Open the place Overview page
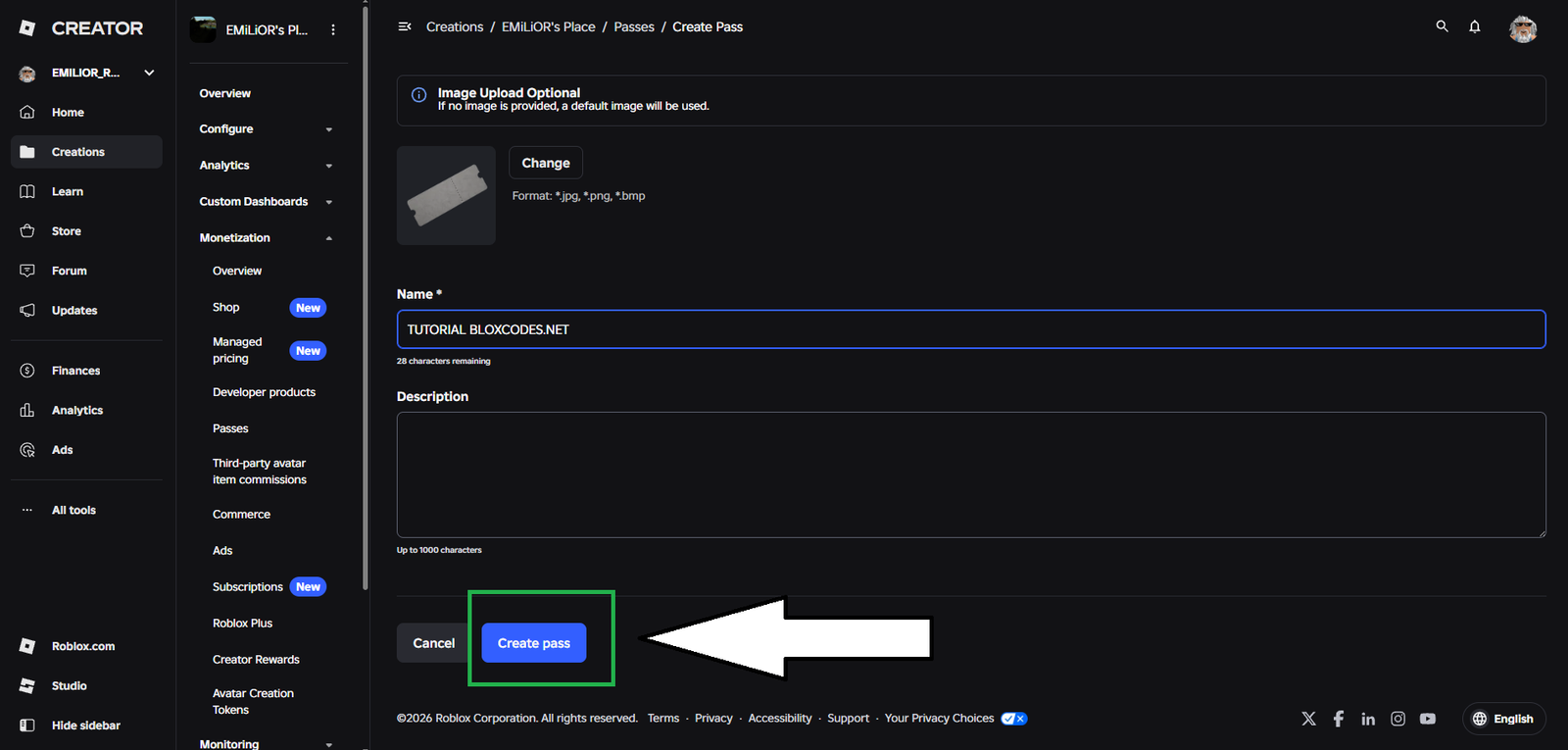Image resolution: width=1568 pixels, height=750 pixels. pos(225,93)
